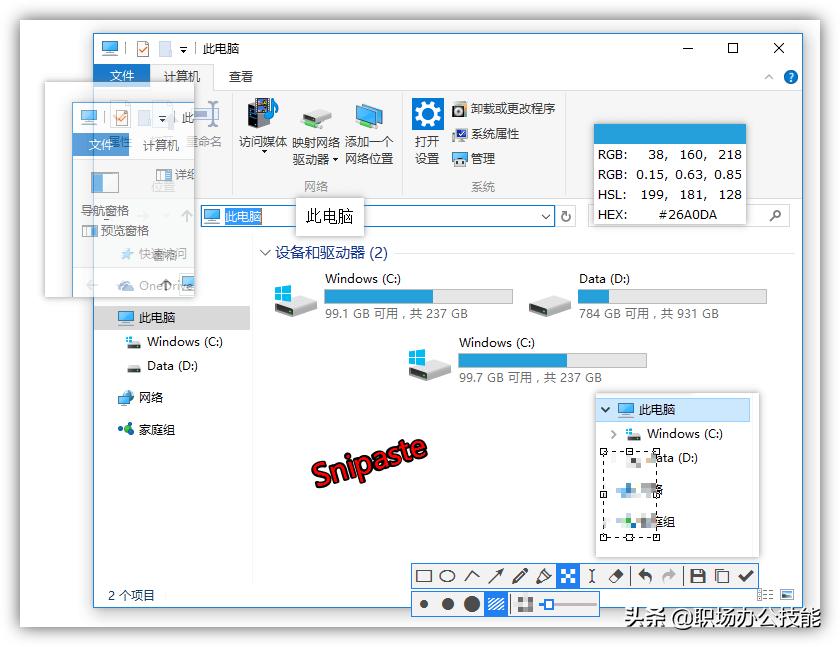Open 系统属性
Screen dimensions: 840x647
486,134
